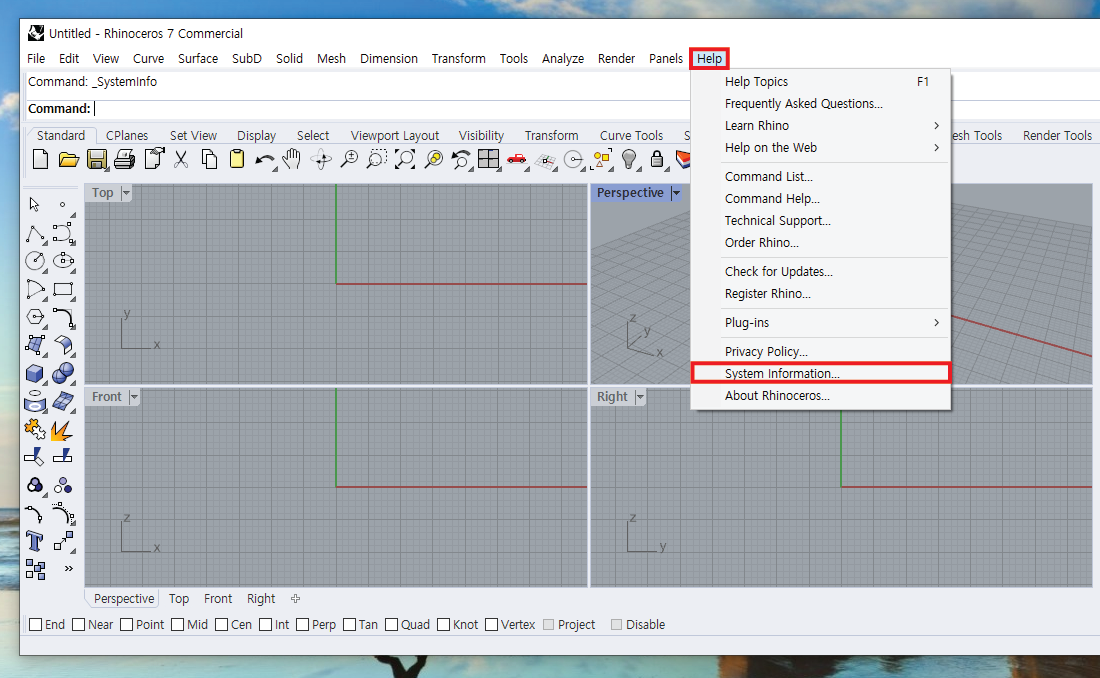Select the Polyline tool

pos(35,234)
